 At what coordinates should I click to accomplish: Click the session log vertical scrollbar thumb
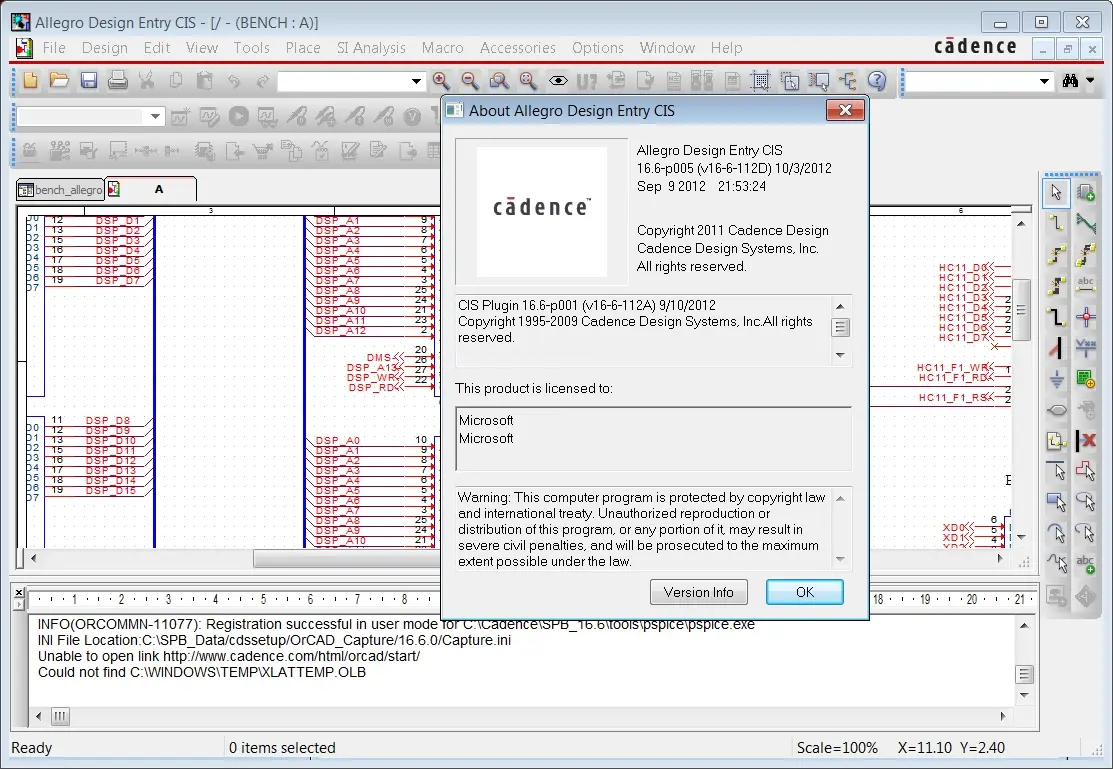(1024, 674)
